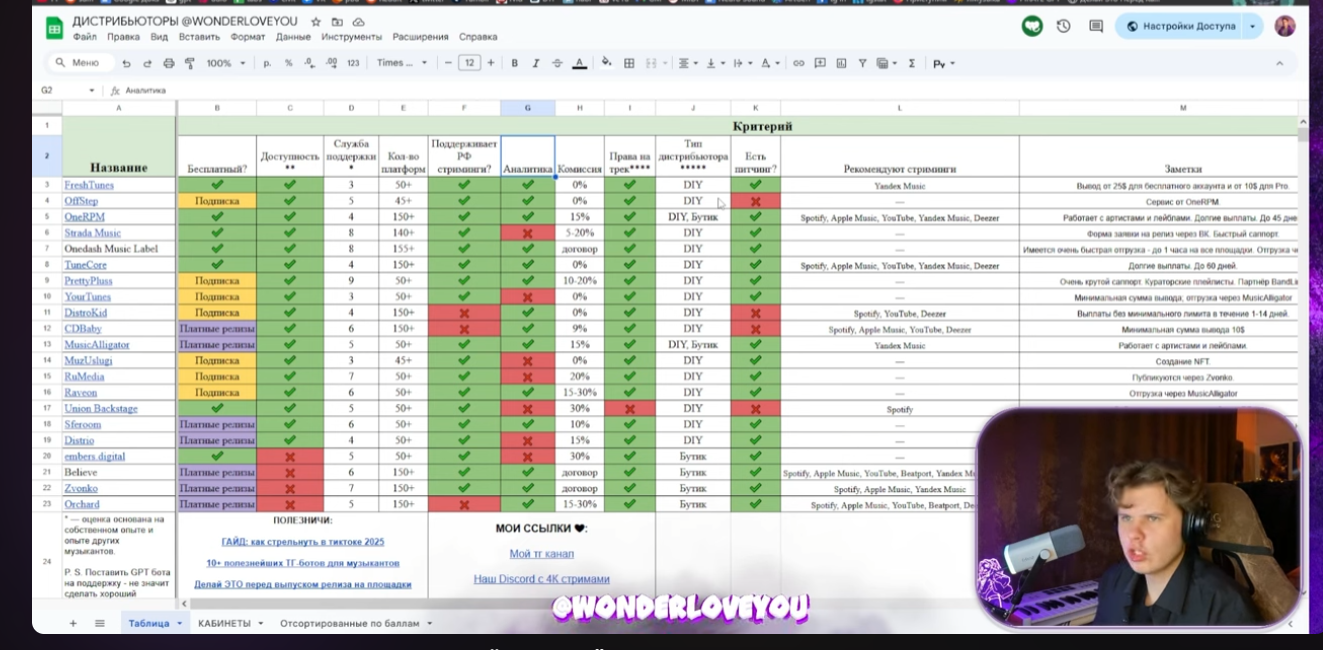Insert a chart
This screenshot has width=1323, height=650.
[x=841, y=63]
